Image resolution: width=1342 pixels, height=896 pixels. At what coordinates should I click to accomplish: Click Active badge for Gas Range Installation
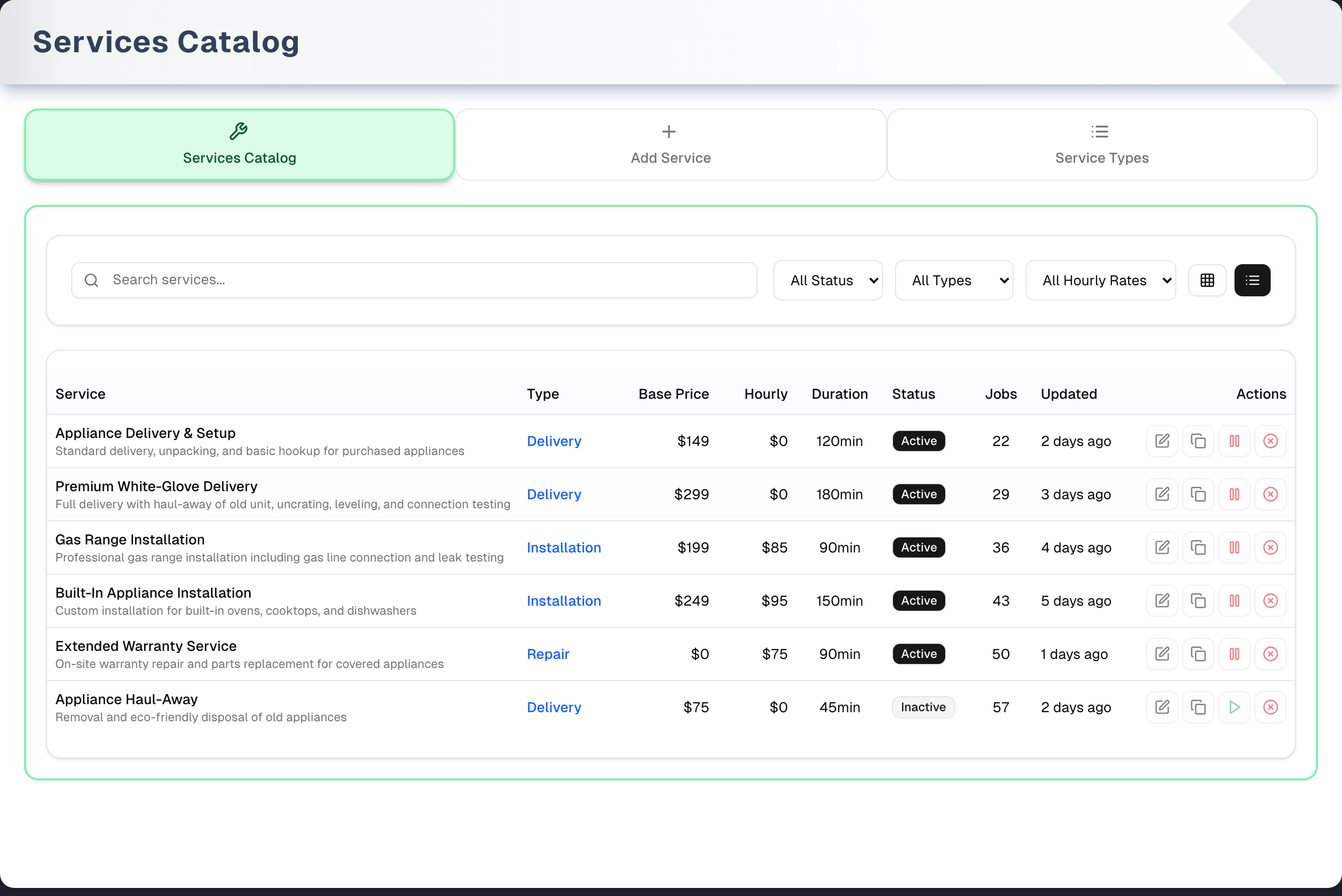point(919,547)
